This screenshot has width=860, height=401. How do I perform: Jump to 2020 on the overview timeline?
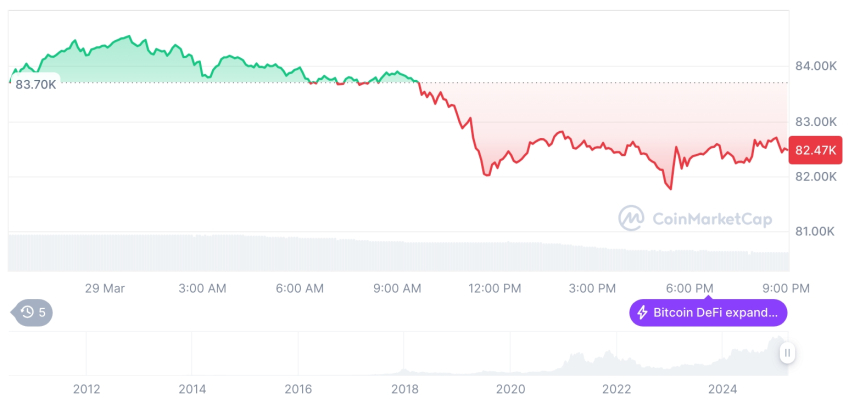click(510, 389)
